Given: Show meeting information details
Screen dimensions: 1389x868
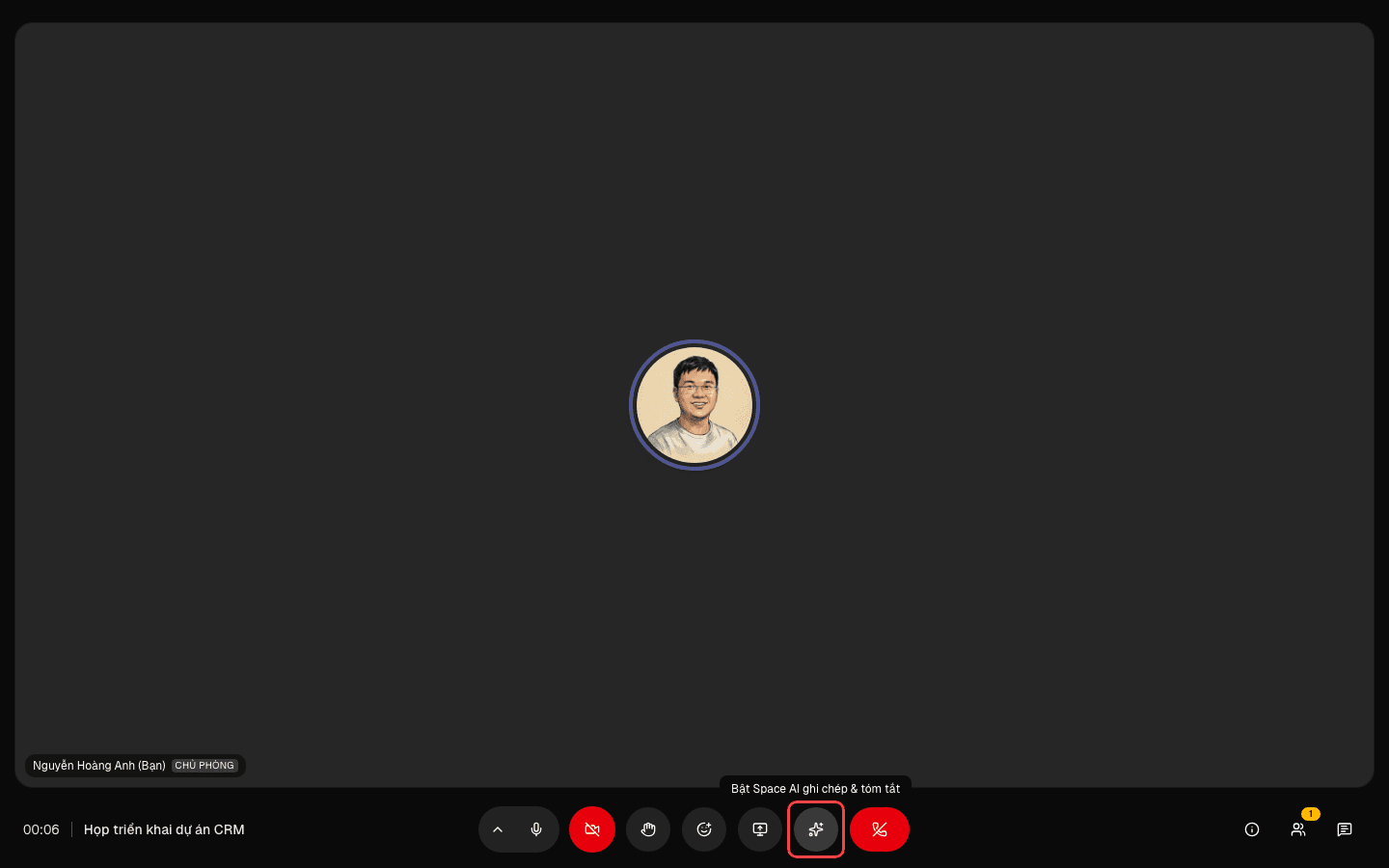Looking at the screenshot, I should coord(1252,829).
